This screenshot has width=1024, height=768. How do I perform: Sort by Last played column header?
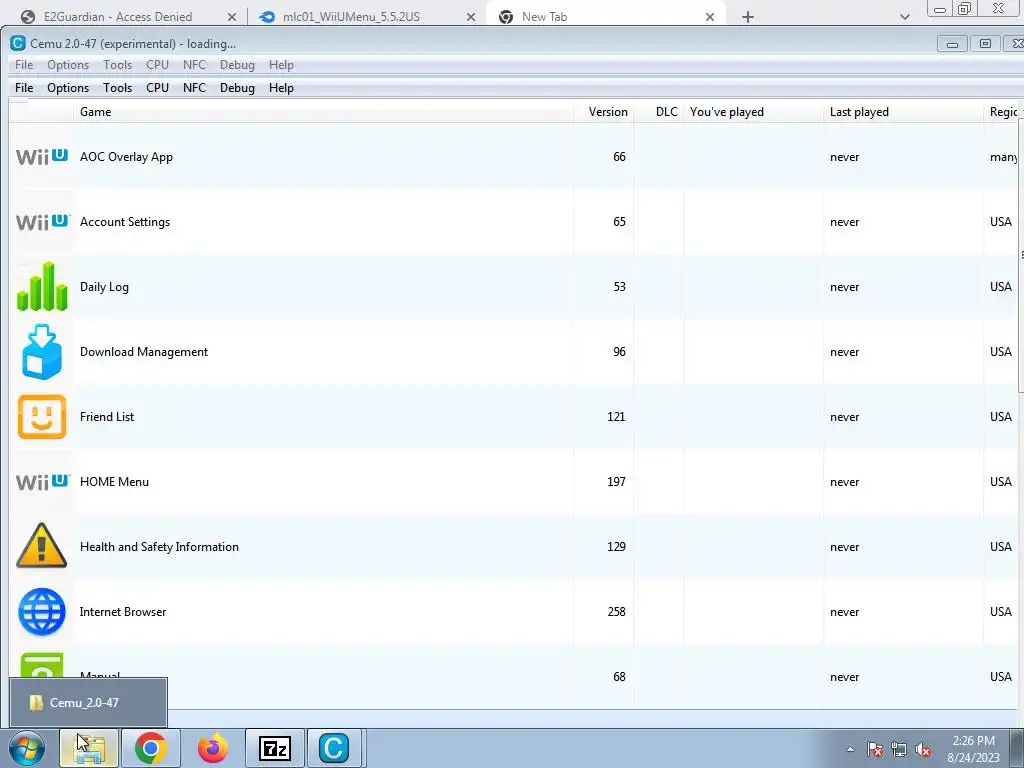click(903, 112)
